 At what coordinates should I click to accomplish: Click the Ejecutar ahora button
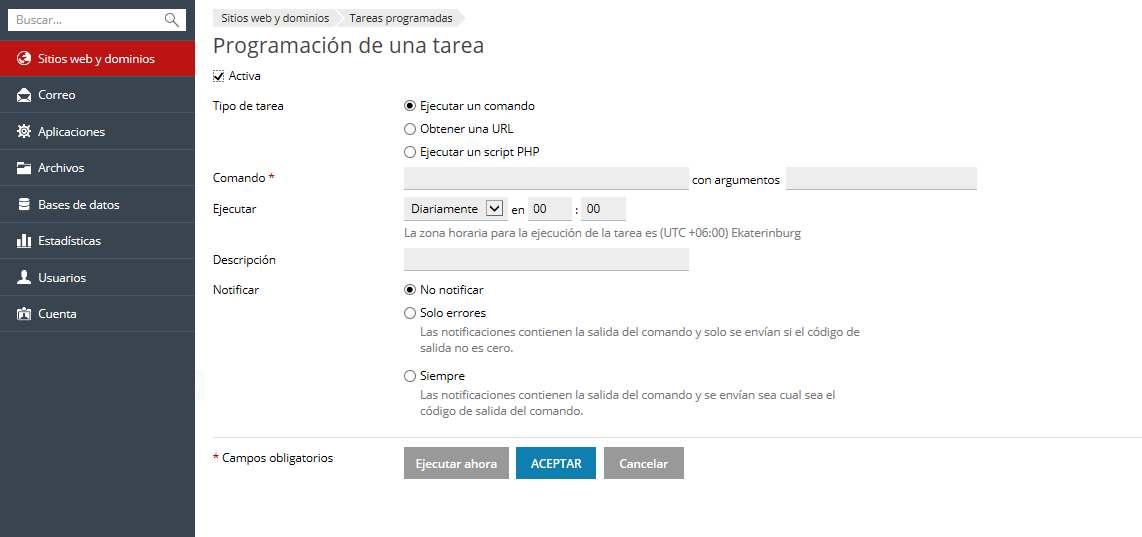(456, 463)
